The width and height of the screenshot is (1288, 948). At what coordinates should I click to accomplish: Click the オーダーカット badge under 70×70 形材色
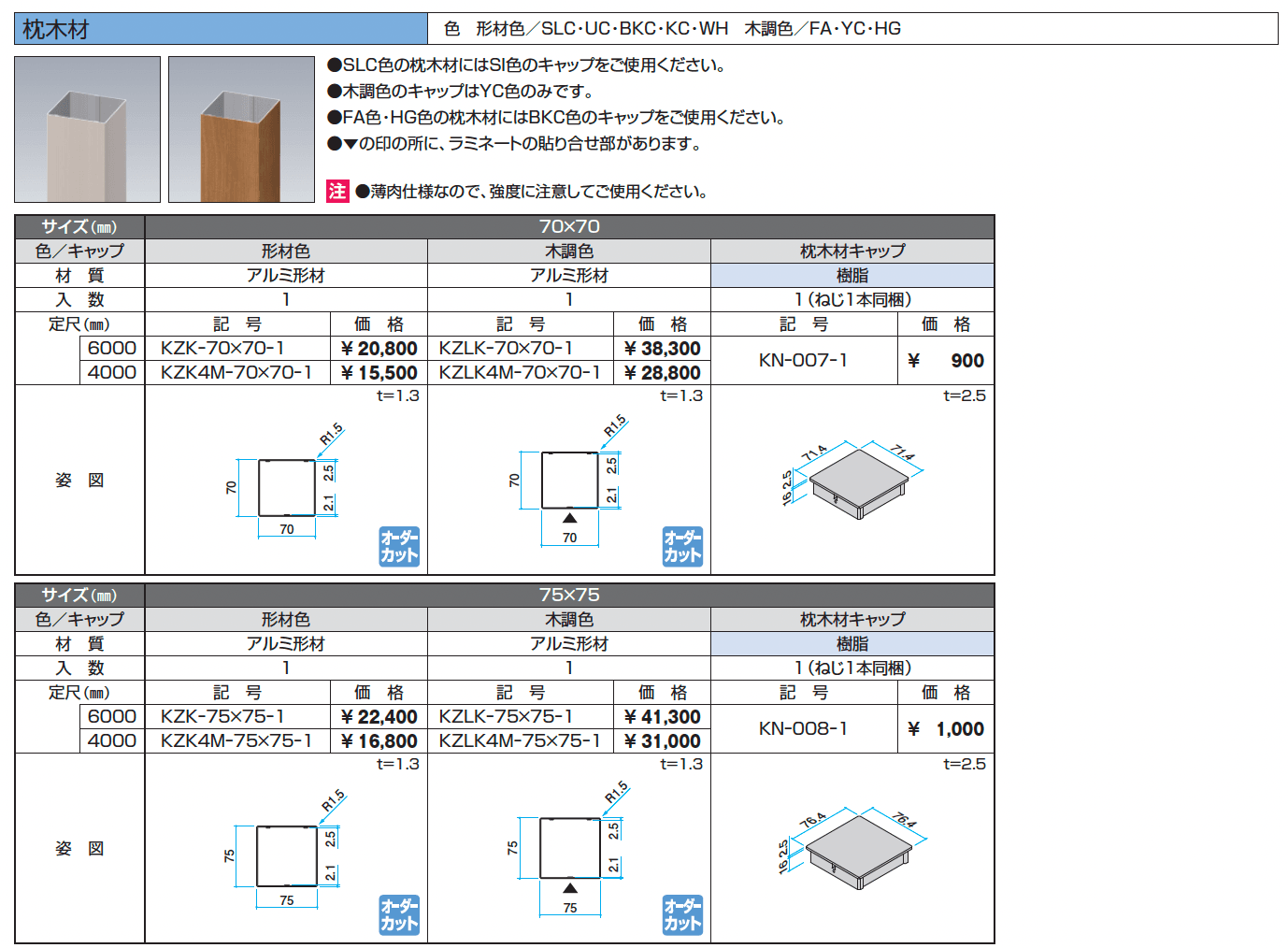click(399, 547)
